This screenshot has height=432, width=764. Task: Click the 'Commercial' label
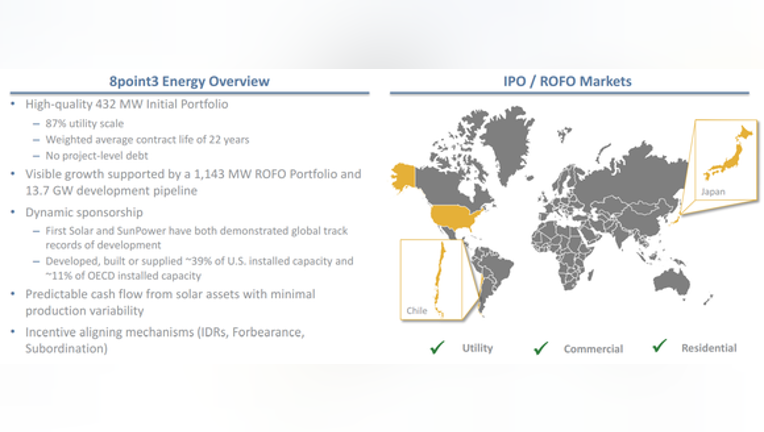click(x=593, y=349)
